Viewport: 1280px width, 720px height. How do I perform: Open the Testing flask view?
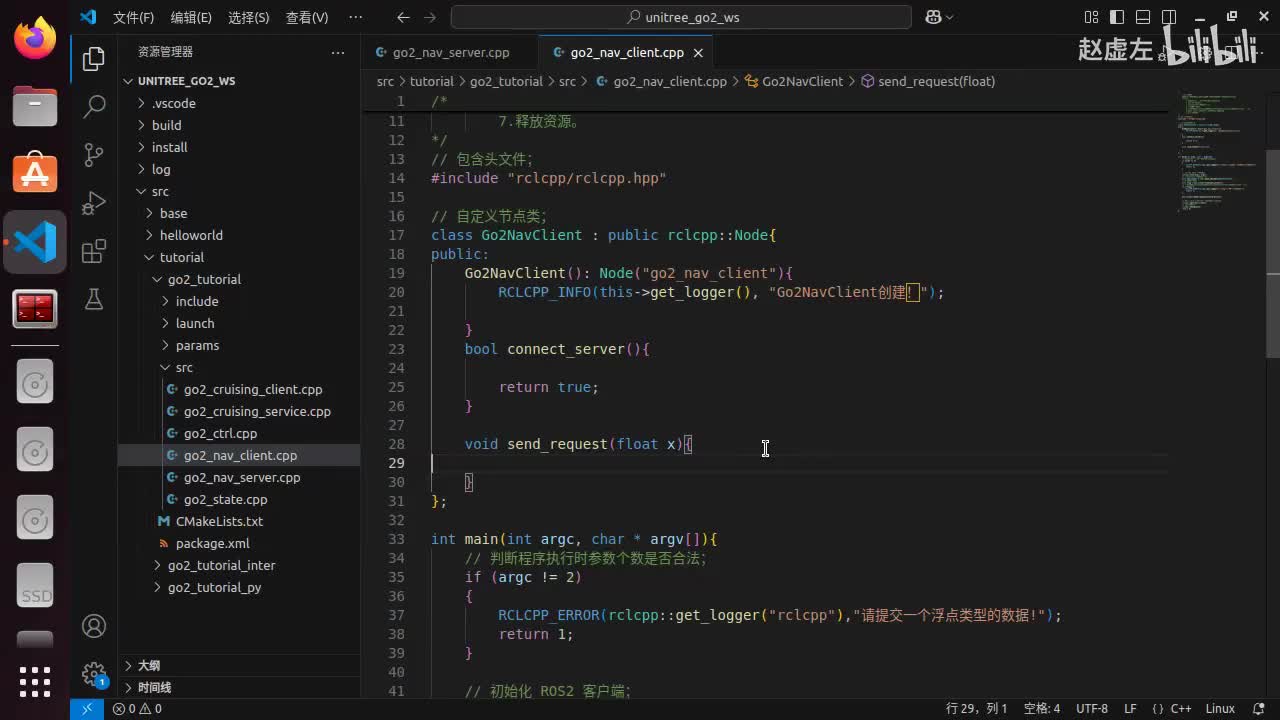coord(94,299)
